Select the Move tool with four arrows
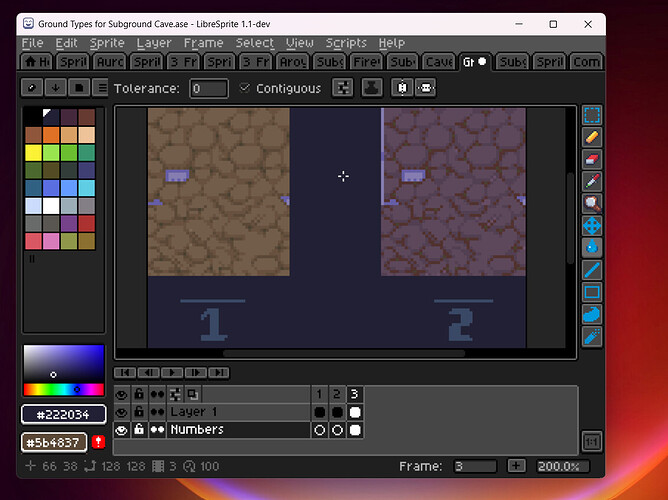The height and width of the screenshot is (500, 668). pyautogui.click(x=592, y=226)
